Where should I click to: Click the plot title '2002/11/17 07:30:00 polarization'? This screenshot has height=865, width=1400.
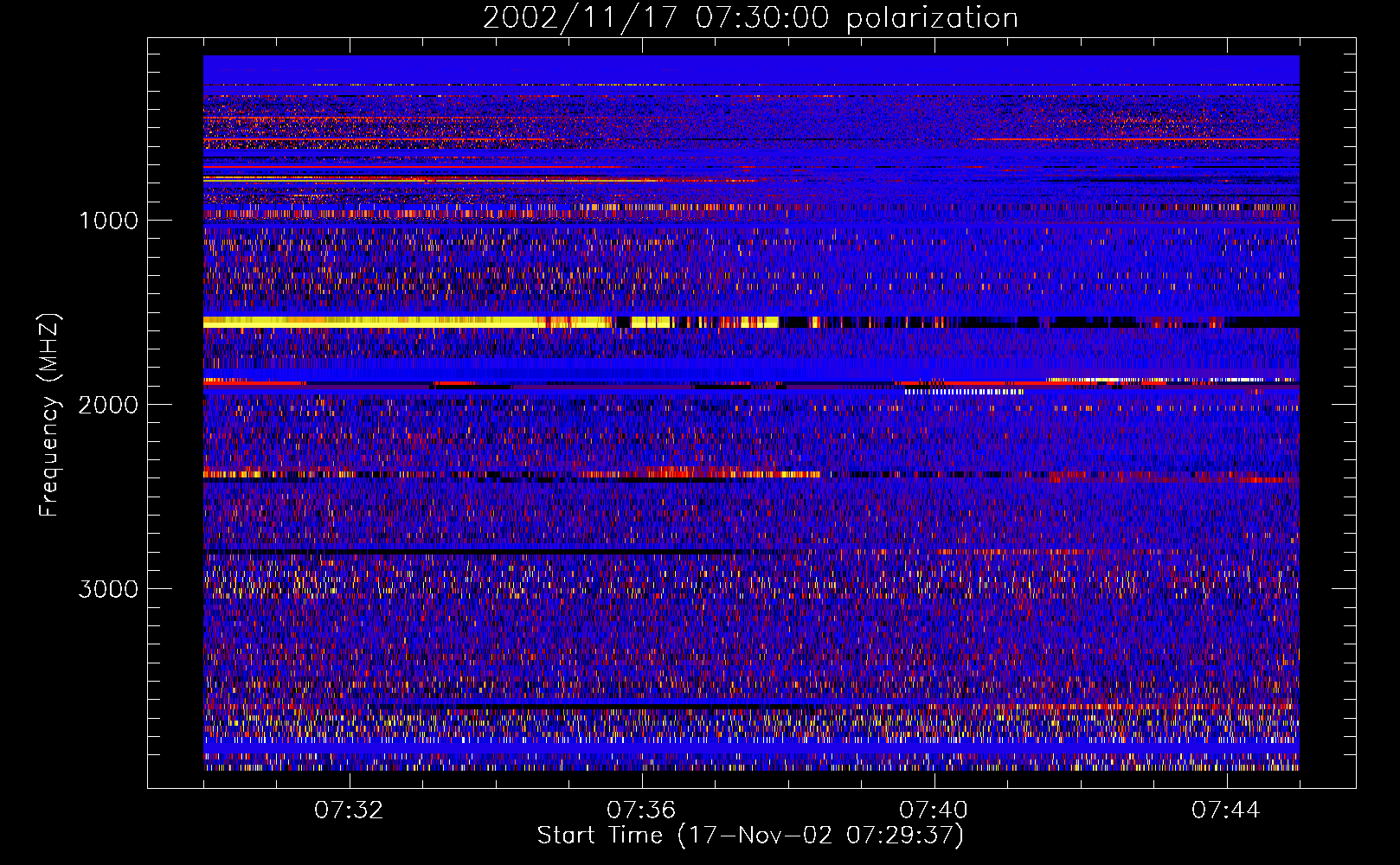750,17
